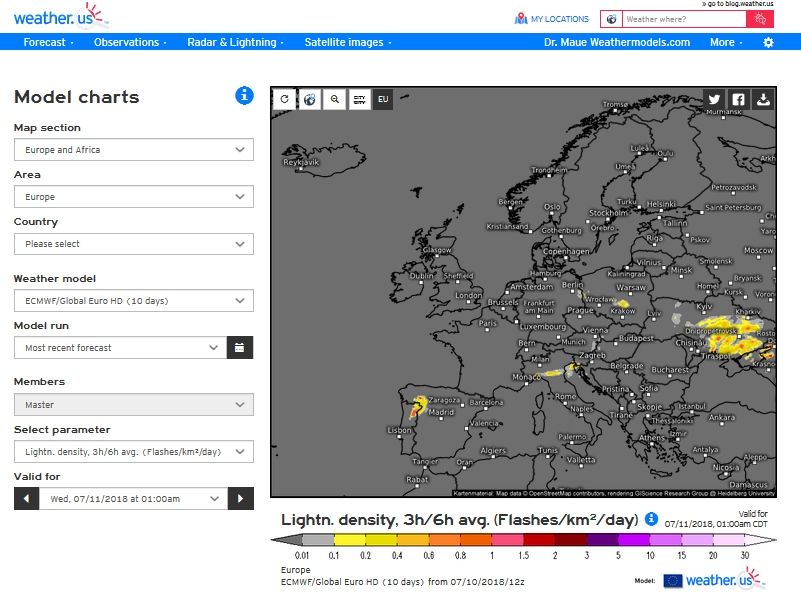Reload the map with refresh icon

click(285, 99)
